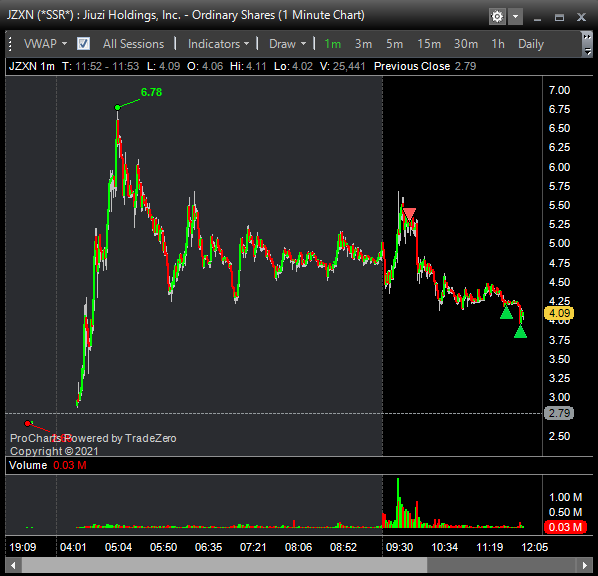
Task: Grab the toolbar grip handle
Action: click(10, 44)
